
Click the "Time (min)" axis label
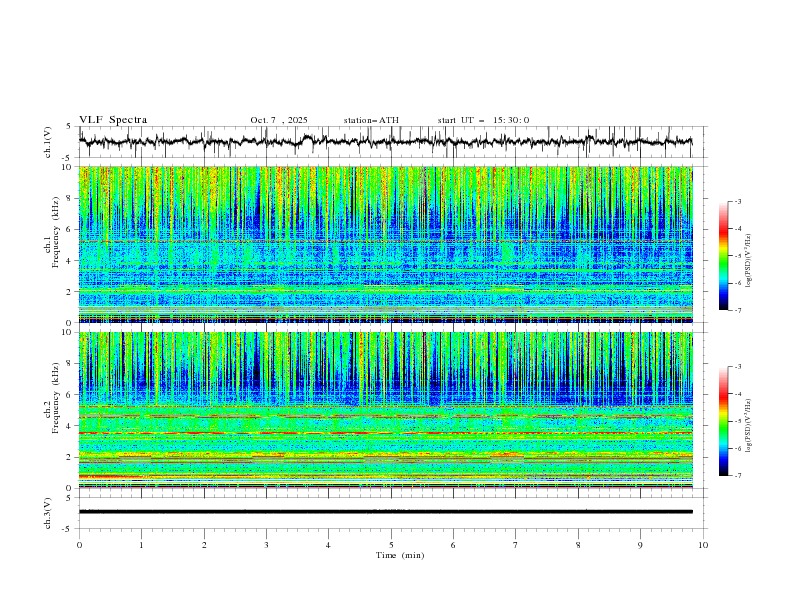pyautogui.click(x=400, y=555)
